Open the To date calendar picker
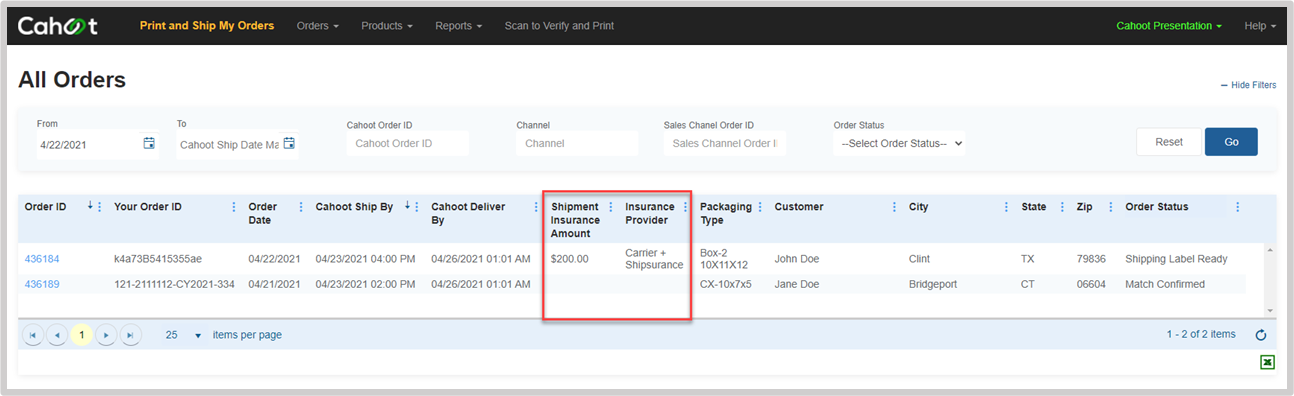Screen dimensions: 1294x396 [x=289, y=143]
